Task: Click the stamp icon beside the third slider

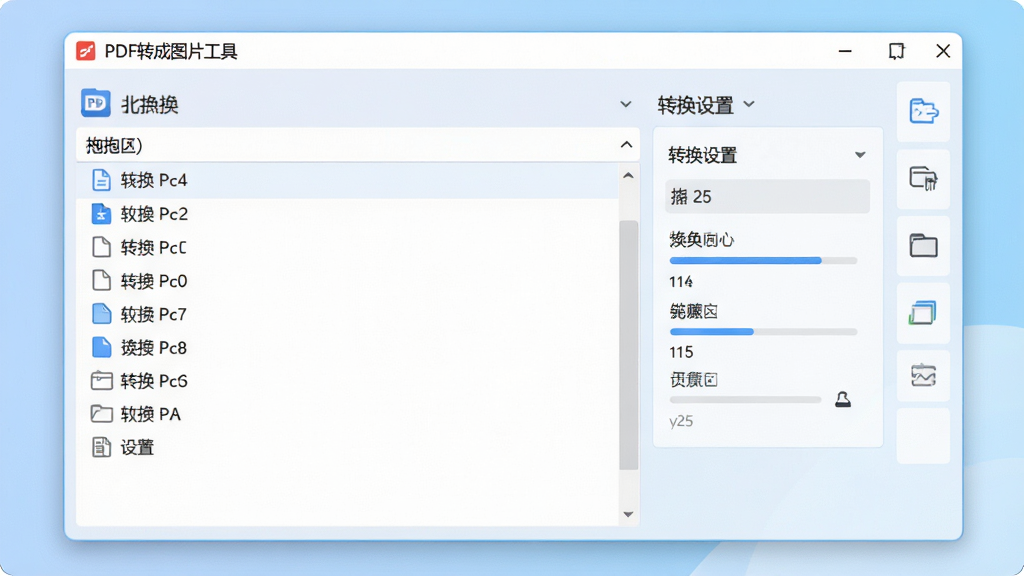Action: (843, 399)
